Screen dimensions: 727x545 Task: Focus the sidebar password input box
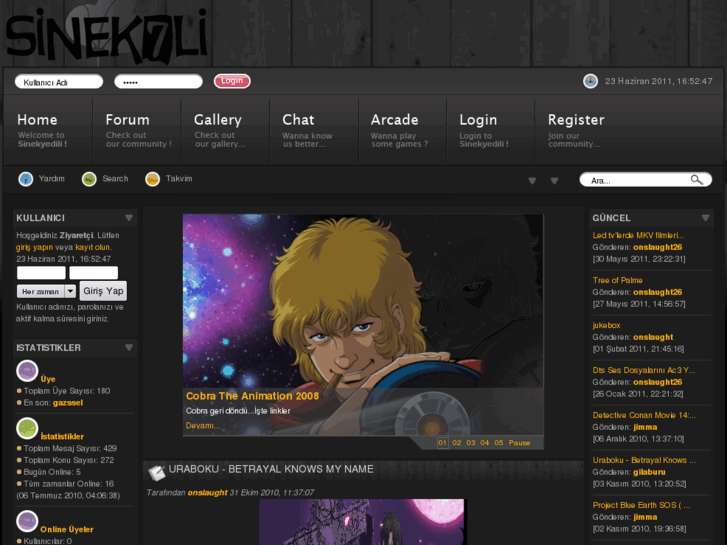pos(93,273)
